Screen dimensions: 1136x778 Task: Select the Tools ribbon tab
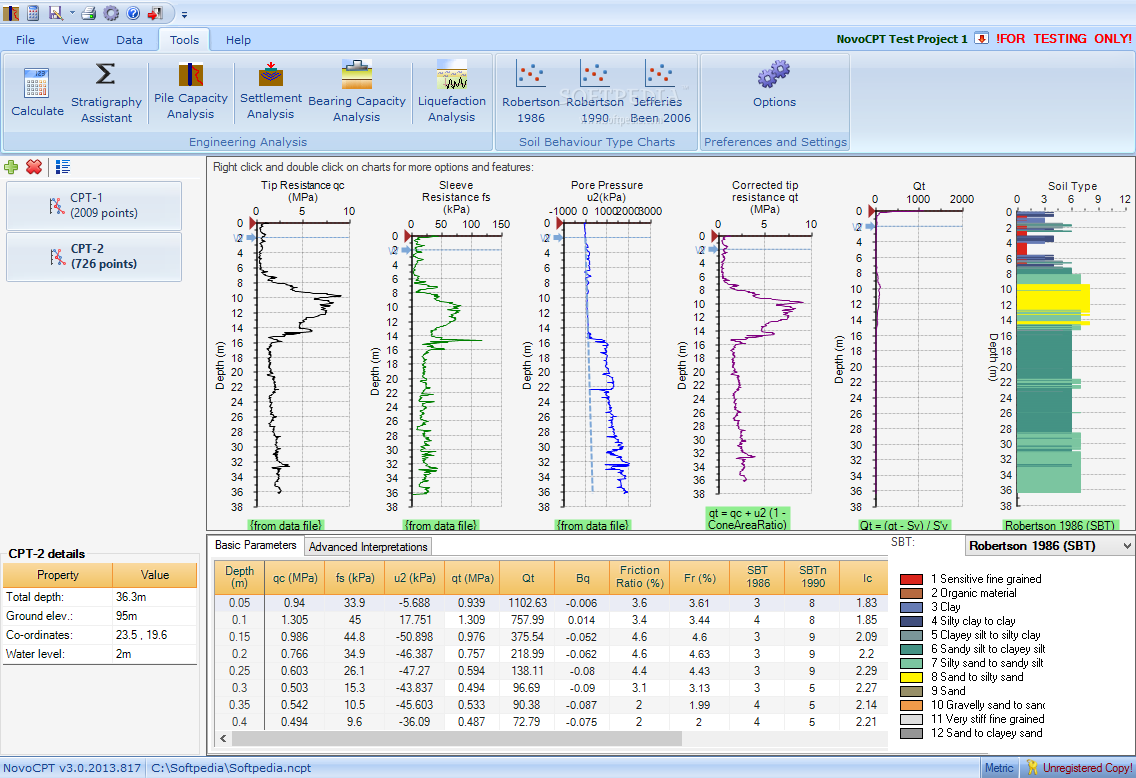[x=184, y=40]
